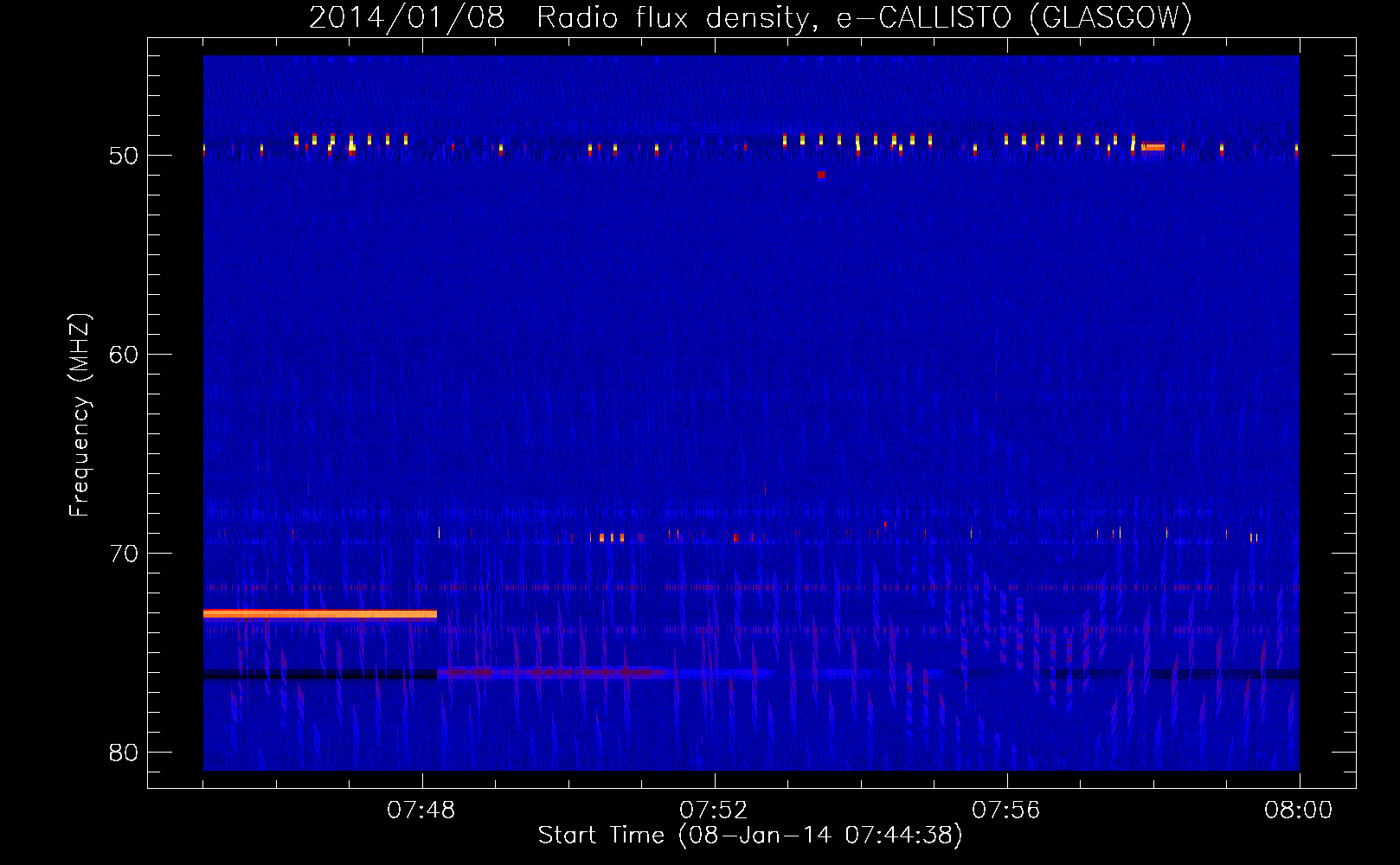Click the 70 frequency tick label

124,554
